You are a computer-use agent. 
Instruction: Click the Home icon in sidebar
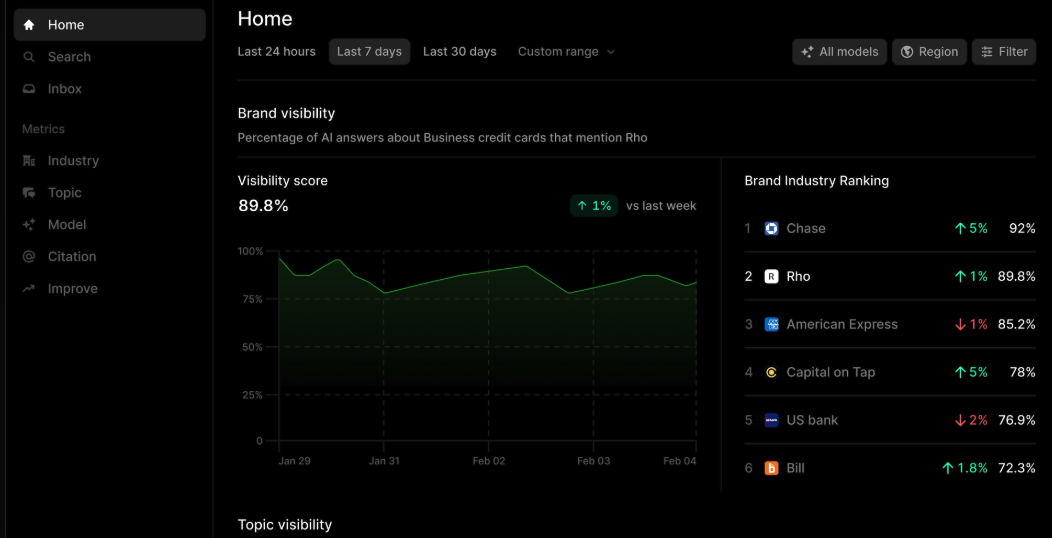pos(29,25)
